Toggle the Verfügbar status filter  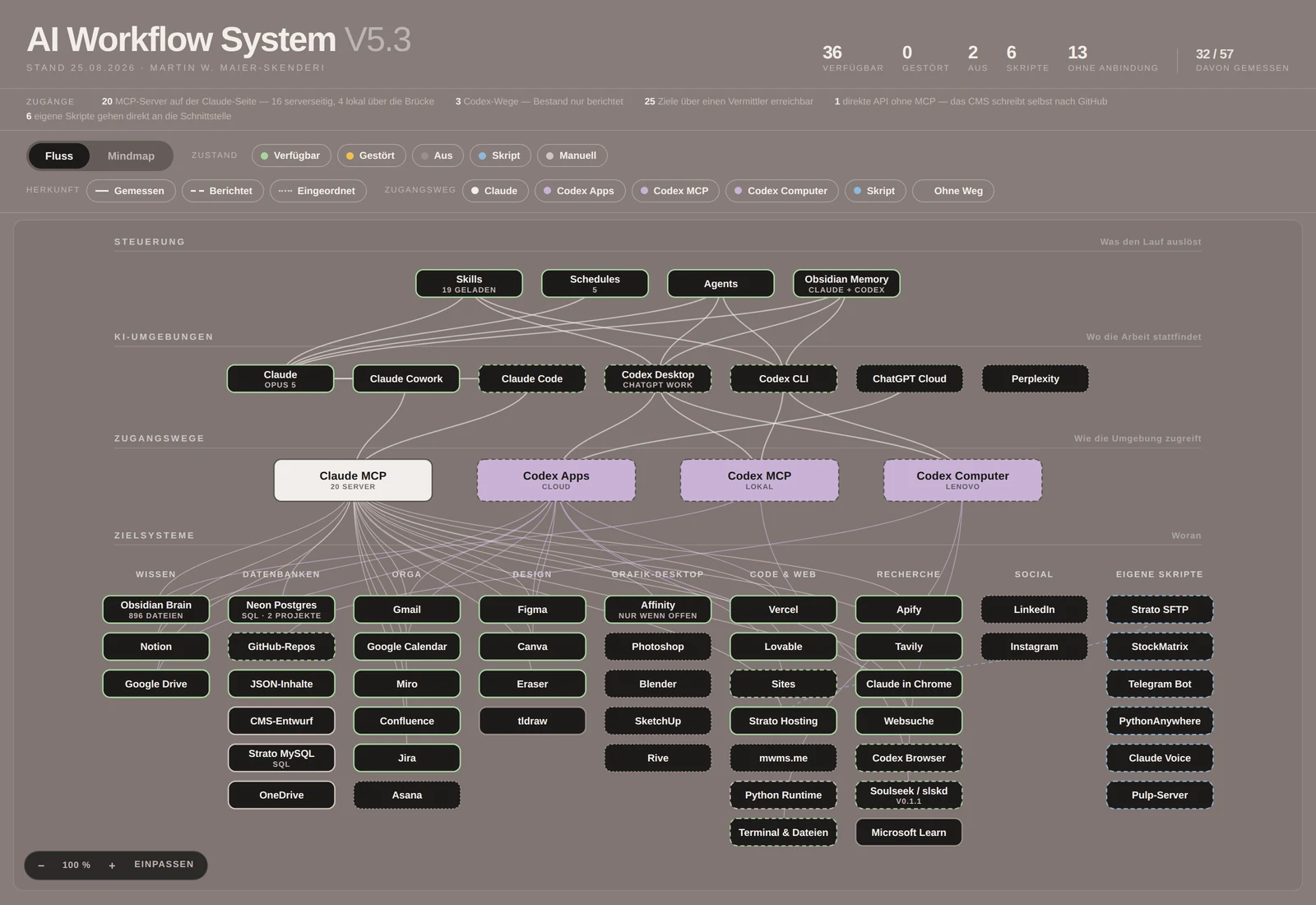pyautogui.click(x=291, y=155)
